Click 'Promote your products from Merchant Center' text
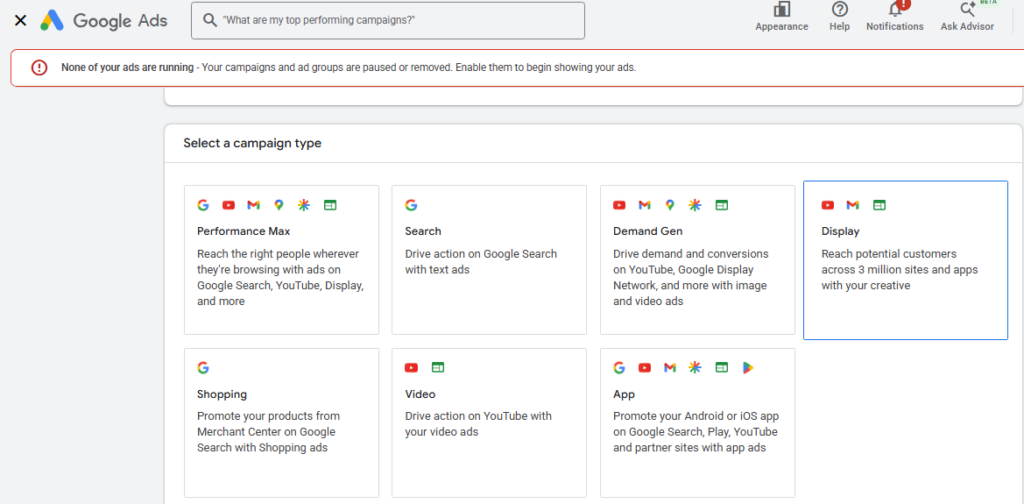This screenshot has height=504, width=1024. coord(266,432)
